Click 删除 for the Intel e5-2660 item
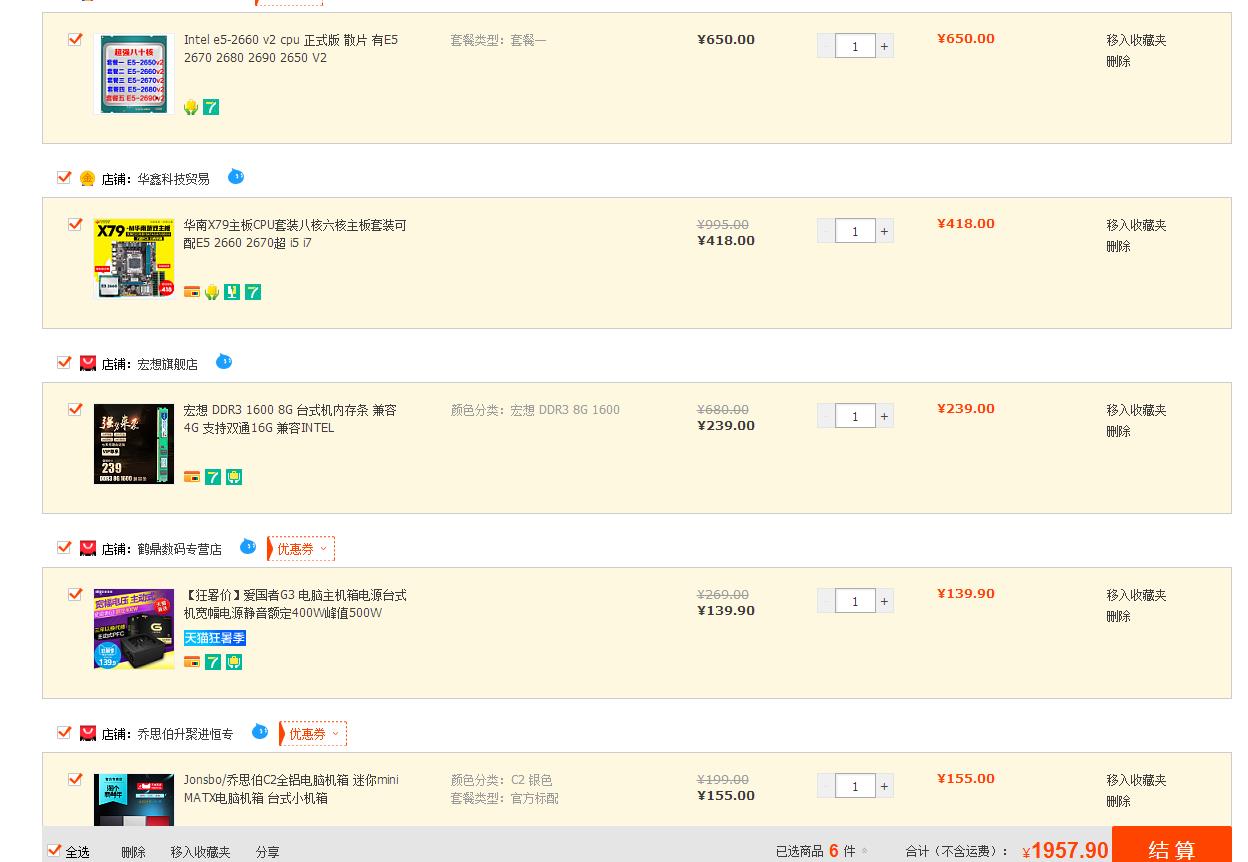Image resolution: width=1248 pixels, height=862 pixels. point(1118,61)
